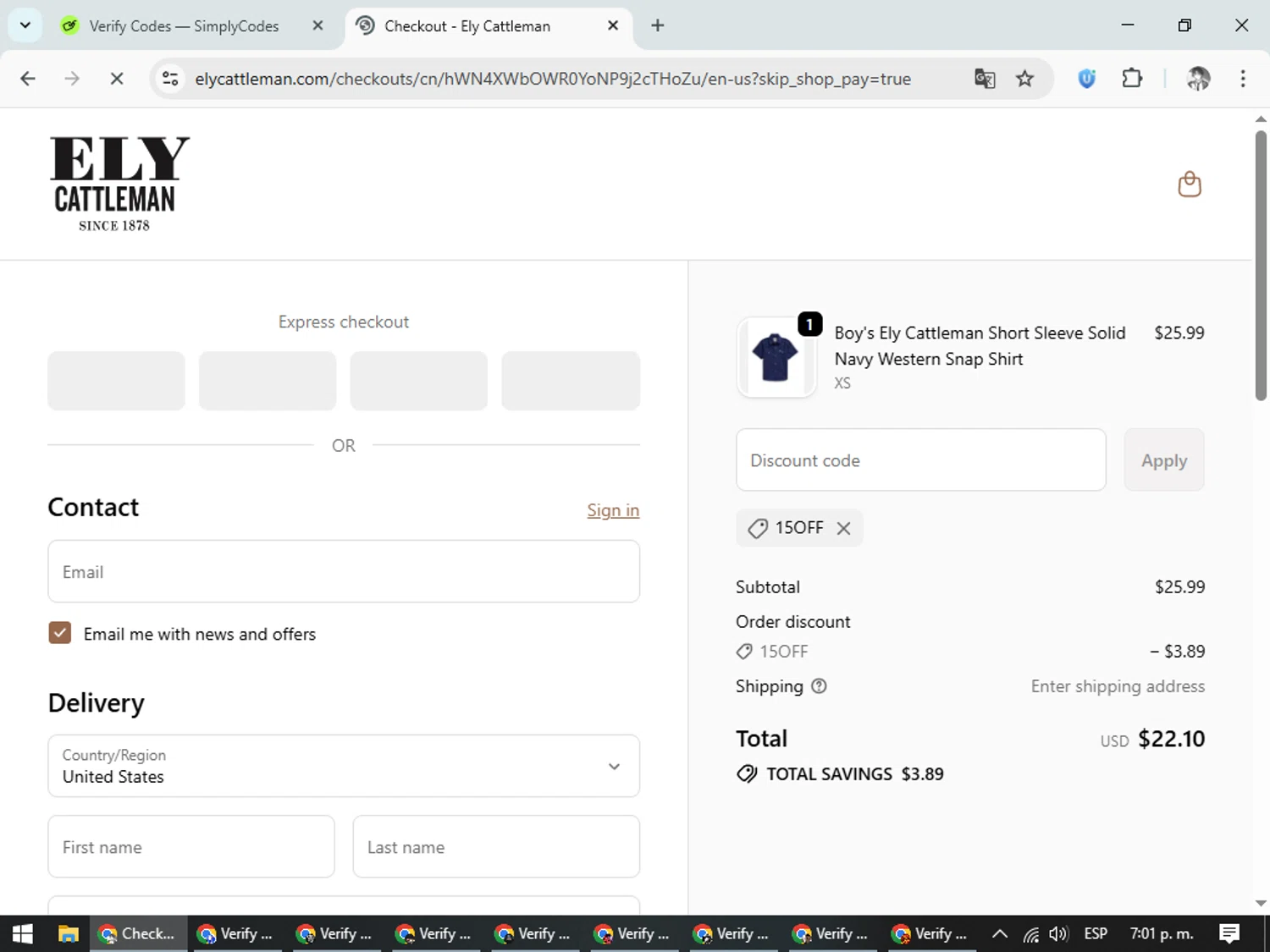Open a new browser tab
This screenshot has width=1270, height=952.
click(x=658, y=25)
